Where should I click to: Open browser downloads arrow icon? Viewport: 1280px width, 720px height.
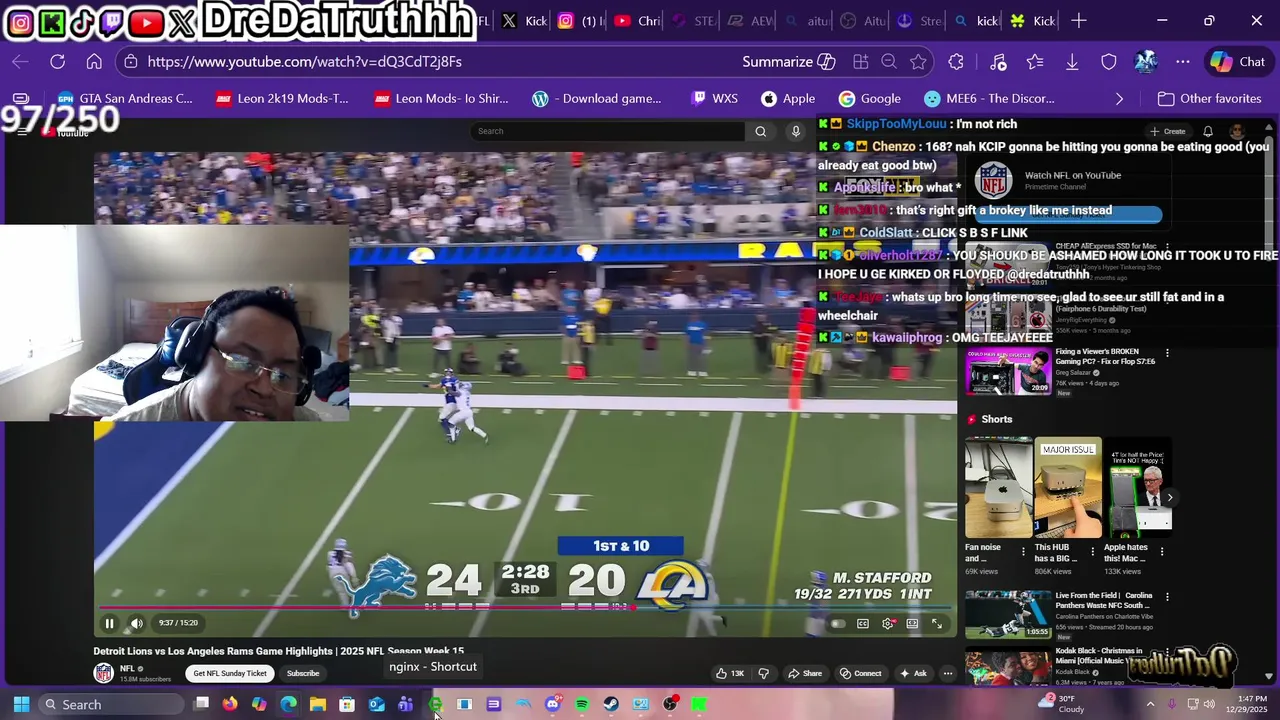1072,62
